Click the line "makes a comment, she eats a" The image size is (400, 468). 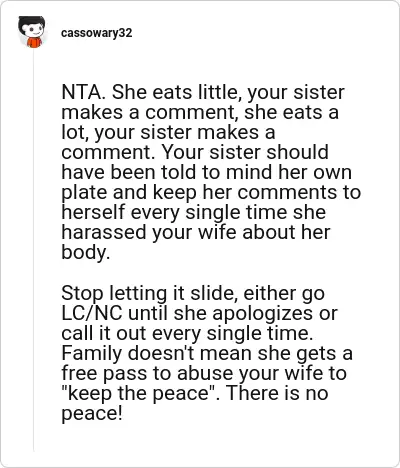pos(200,112)
